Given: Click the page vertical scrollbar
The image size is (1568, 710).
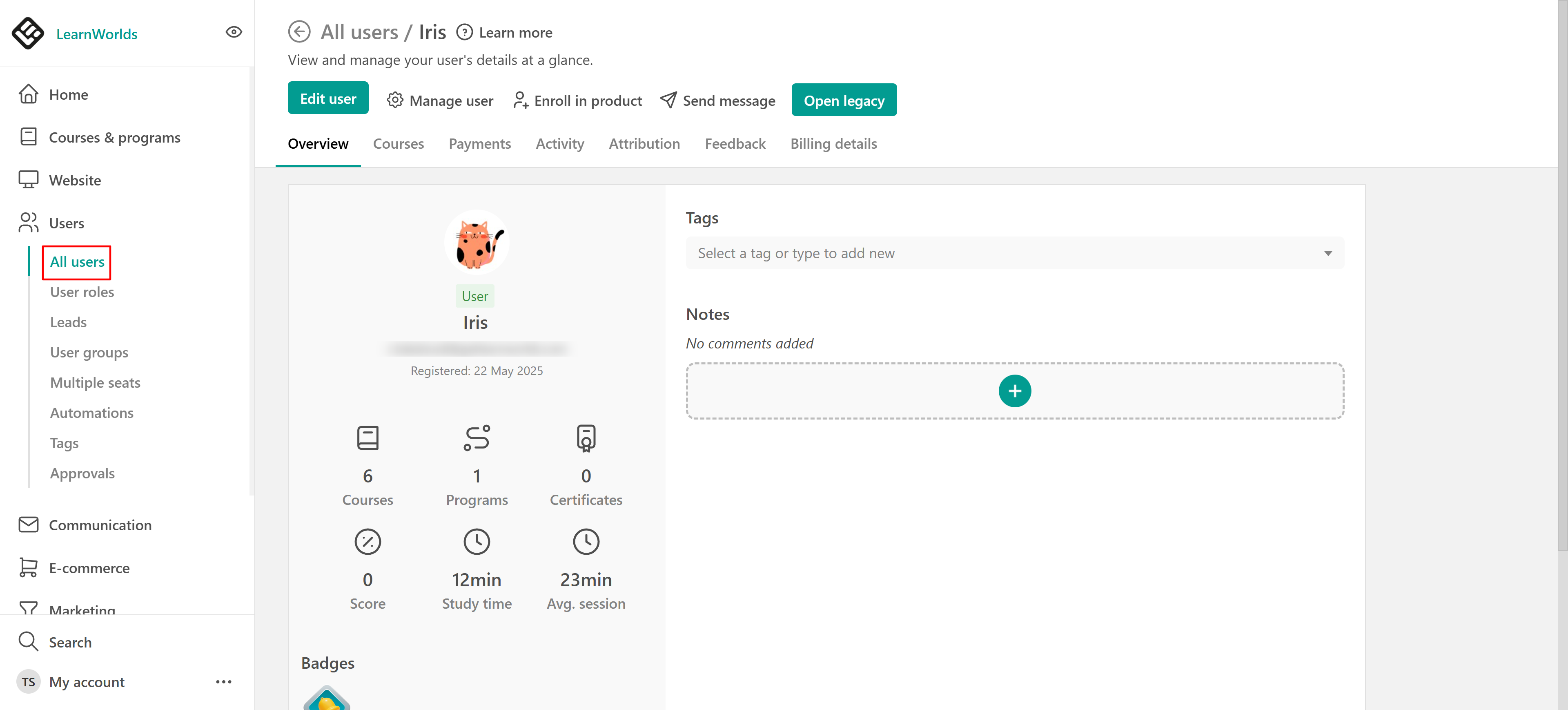Looking at the screenshot, I should pos(1562,274).
